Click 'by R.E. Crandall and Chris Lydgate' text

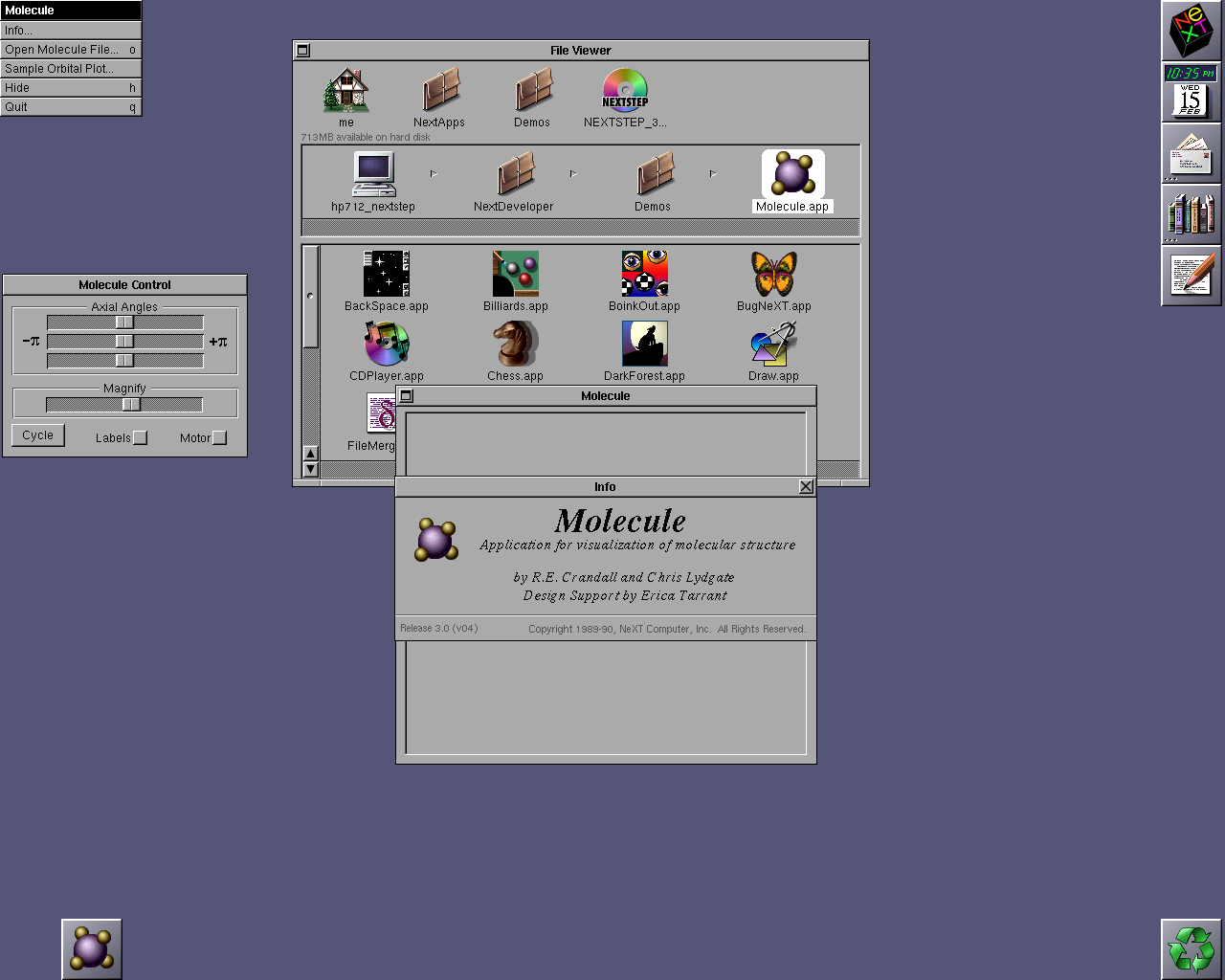pyautogui.click(x=624, y=577)
